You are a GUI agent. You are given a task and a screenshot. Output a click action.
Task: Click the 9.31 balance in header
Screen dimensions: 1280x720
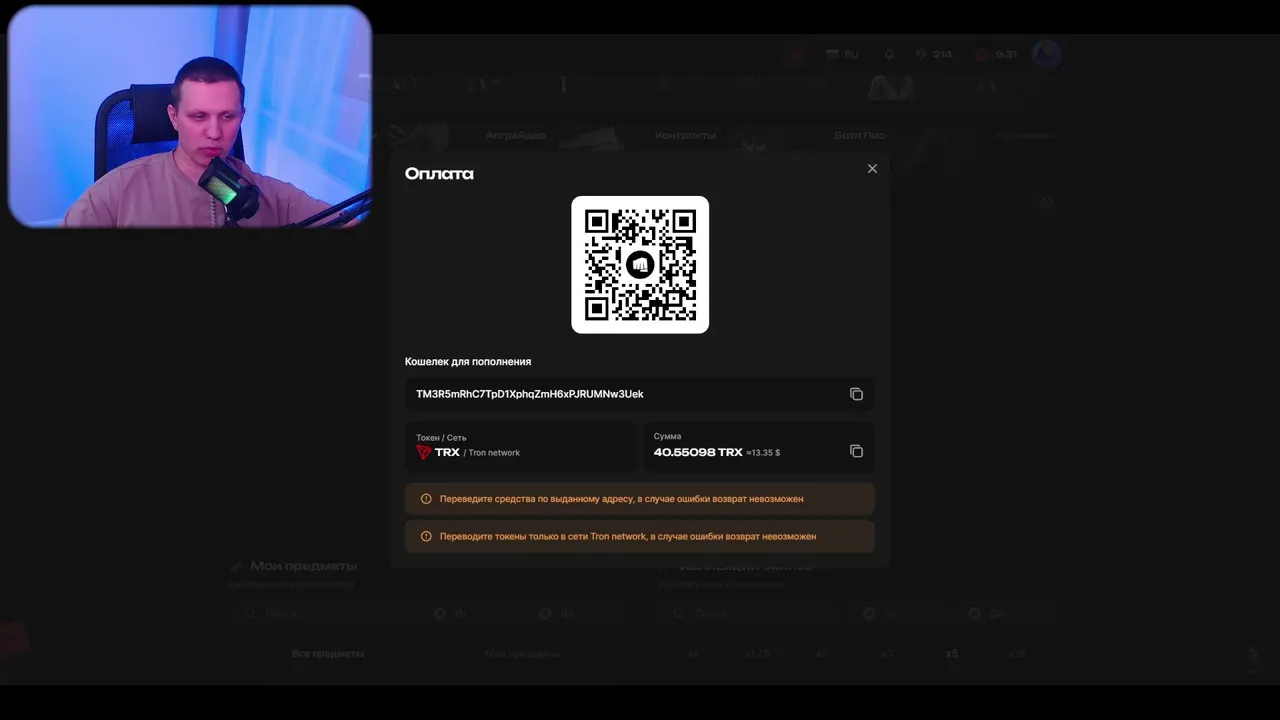[x=997, y=55]
